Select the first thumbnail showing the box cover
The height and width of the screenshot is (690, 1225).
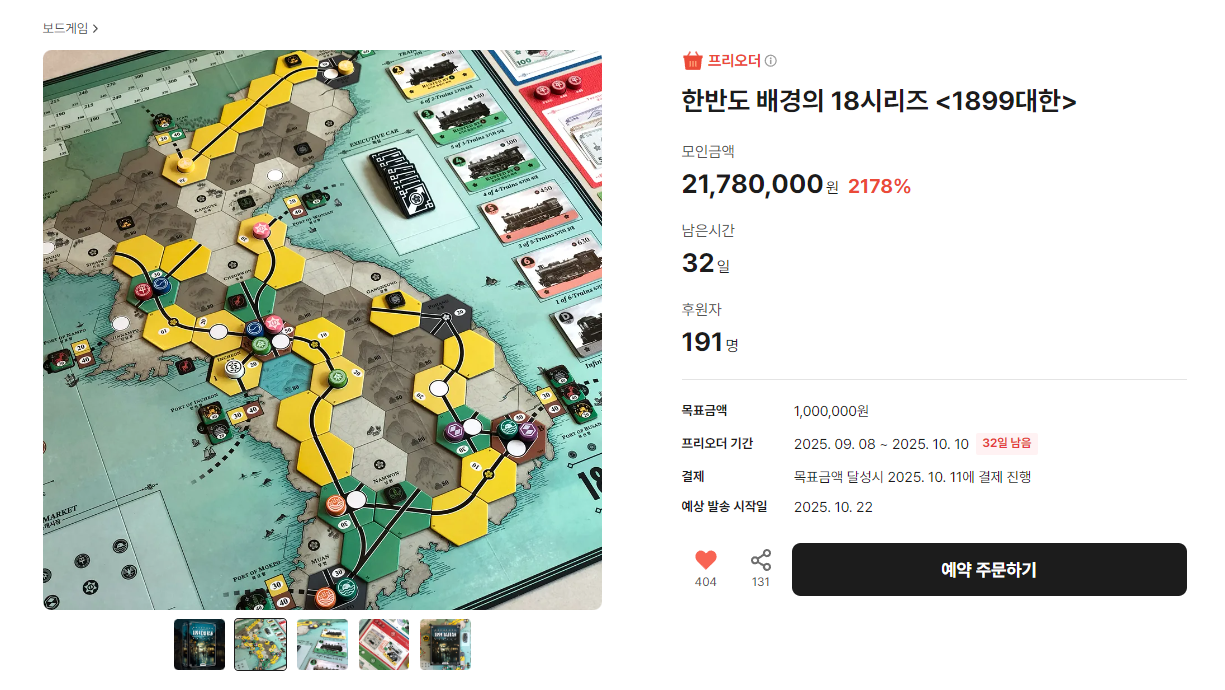[198, 644]
